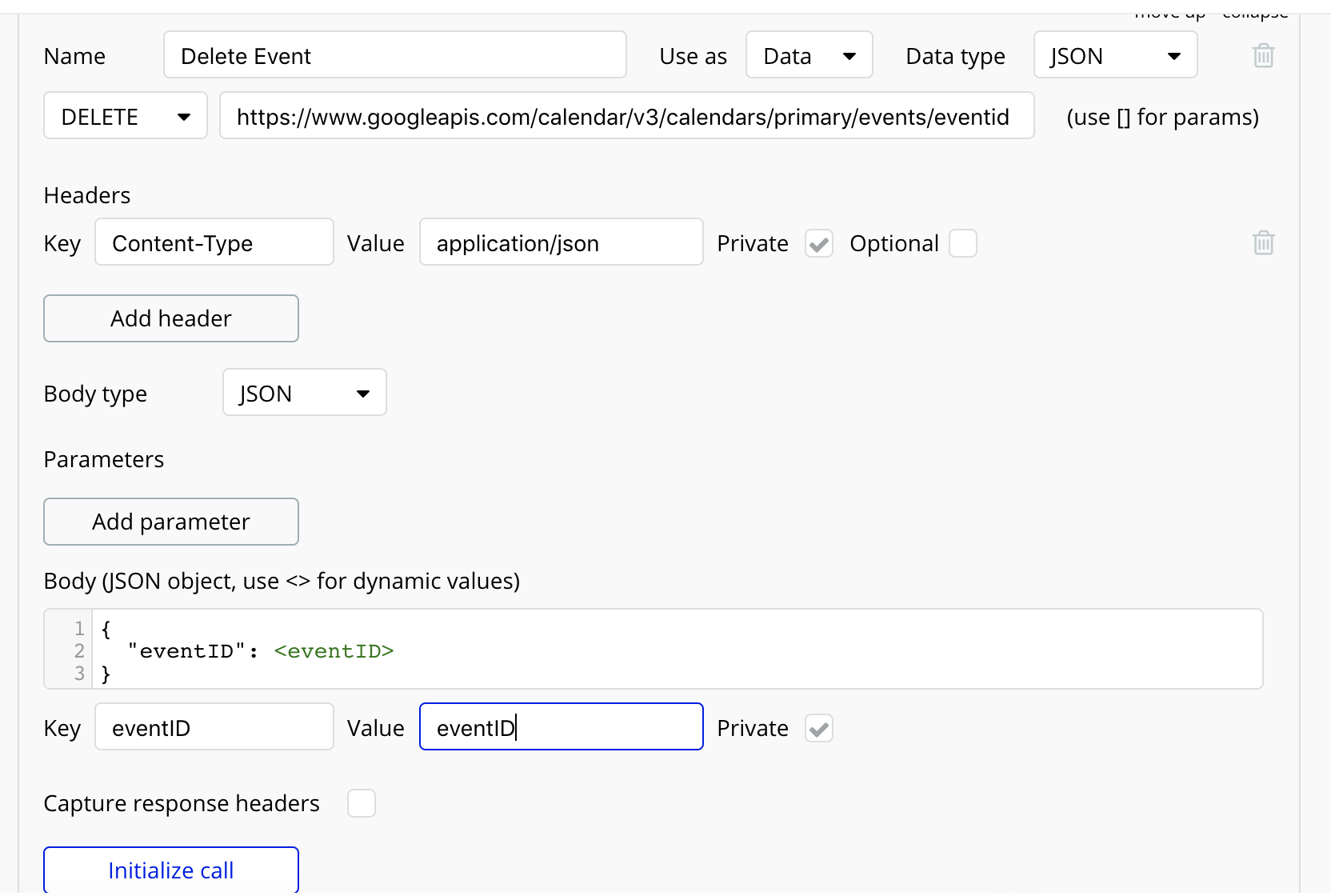The height and width of the screenshot is (896, 1331).
Task: Click the Name field containing Delete Event
Action: pos(394,55)
